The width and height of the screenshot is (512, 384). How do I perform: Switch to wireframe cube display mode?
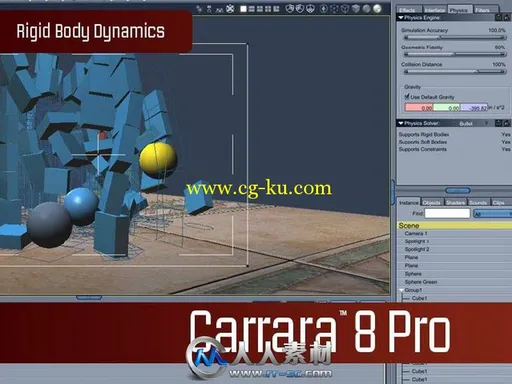pos(345,9)
